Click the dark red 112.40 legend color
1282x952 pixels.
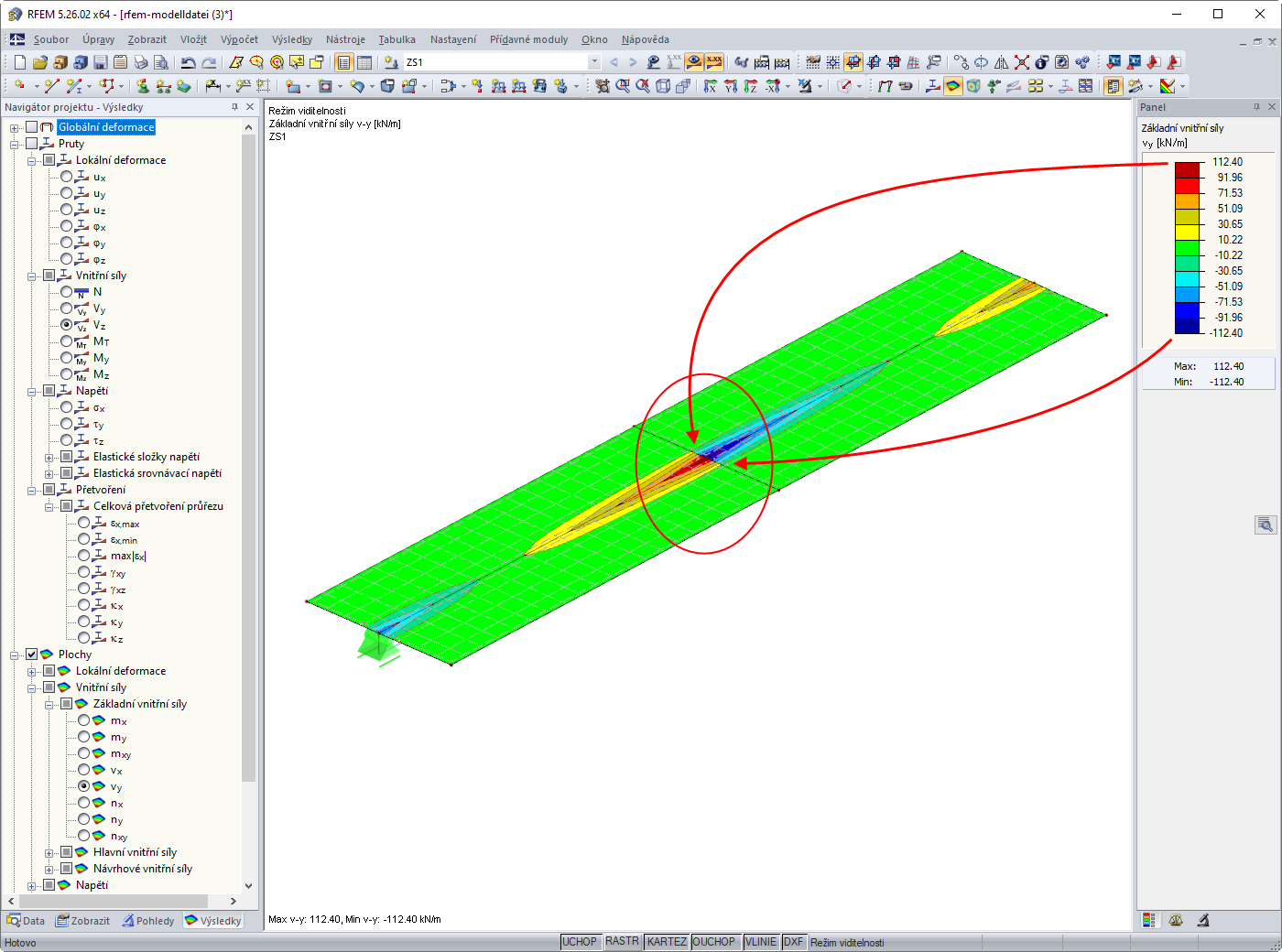click(1187, 169)
